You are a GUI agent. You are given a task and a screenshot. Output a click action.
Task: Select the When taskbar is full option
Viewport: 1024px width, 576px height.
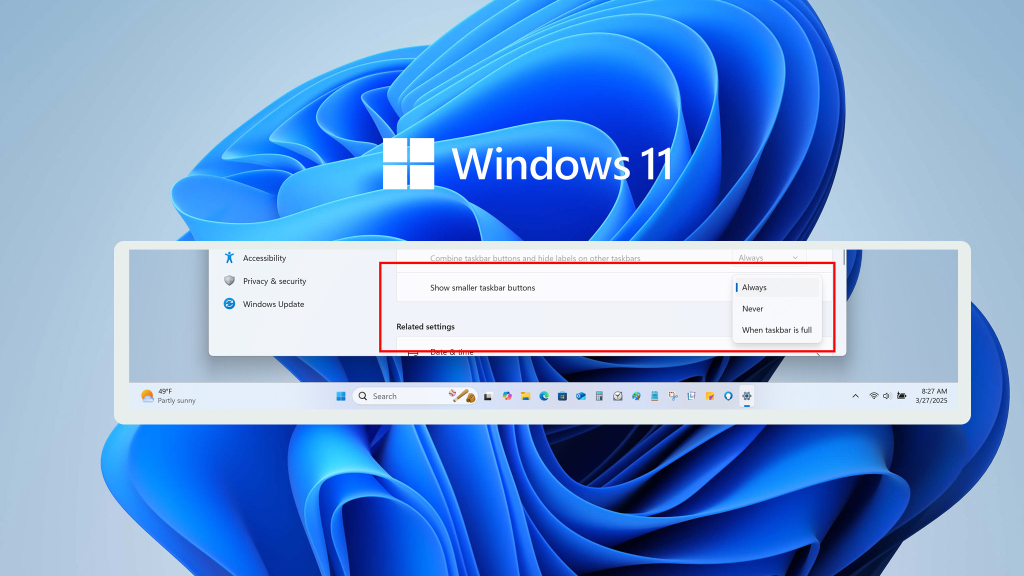click(776, 330)
